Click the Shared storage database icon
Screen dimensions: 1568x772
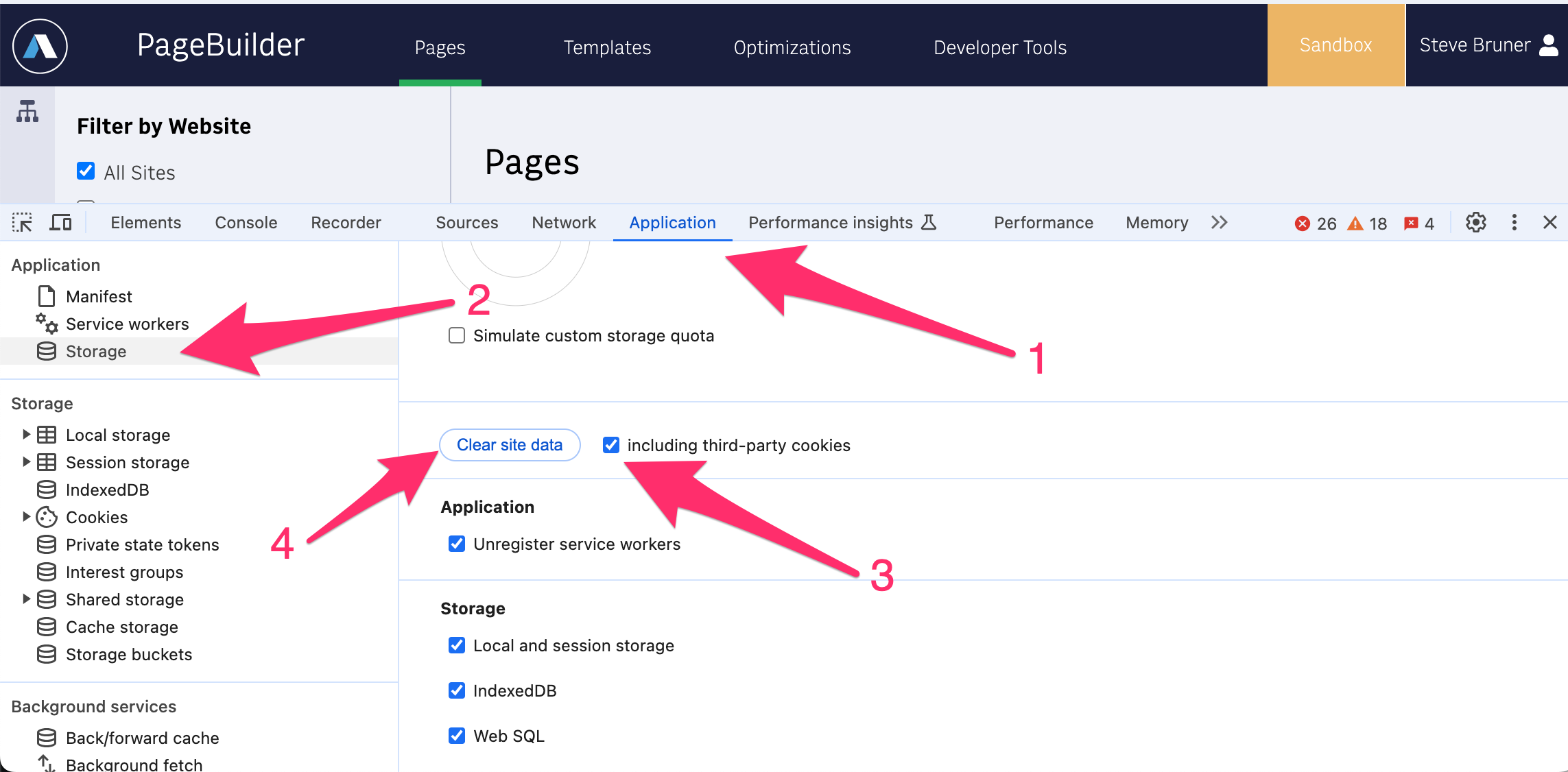[x=47, y=599]
